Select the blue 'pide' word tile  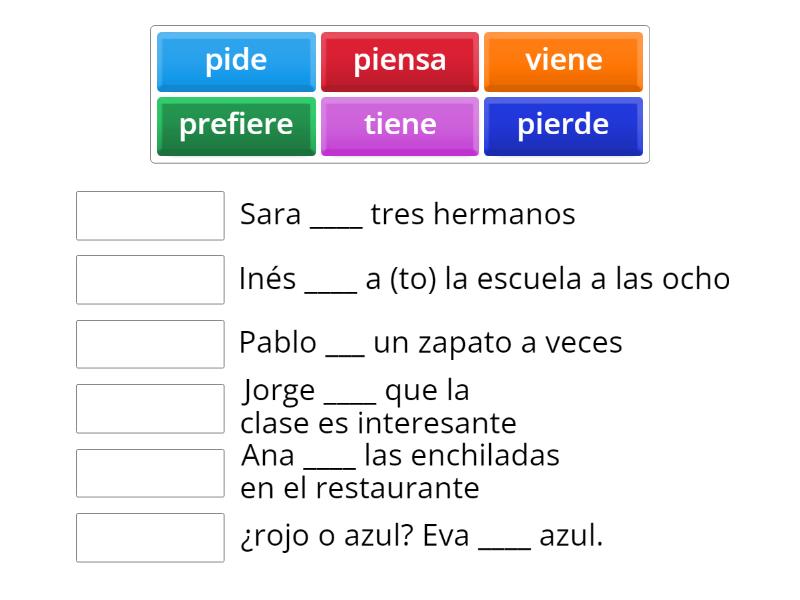[x=236, y=62]
